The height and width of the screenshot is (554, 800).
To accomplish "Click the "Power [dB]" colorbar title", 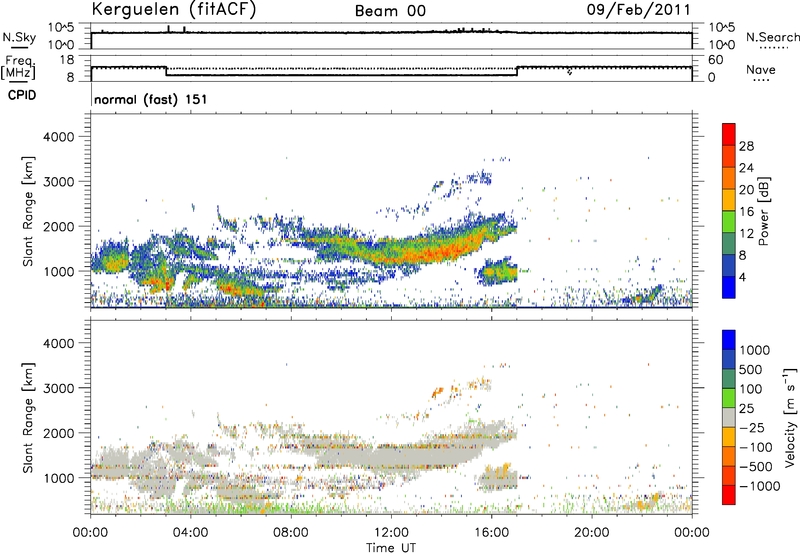I will 763,211.
